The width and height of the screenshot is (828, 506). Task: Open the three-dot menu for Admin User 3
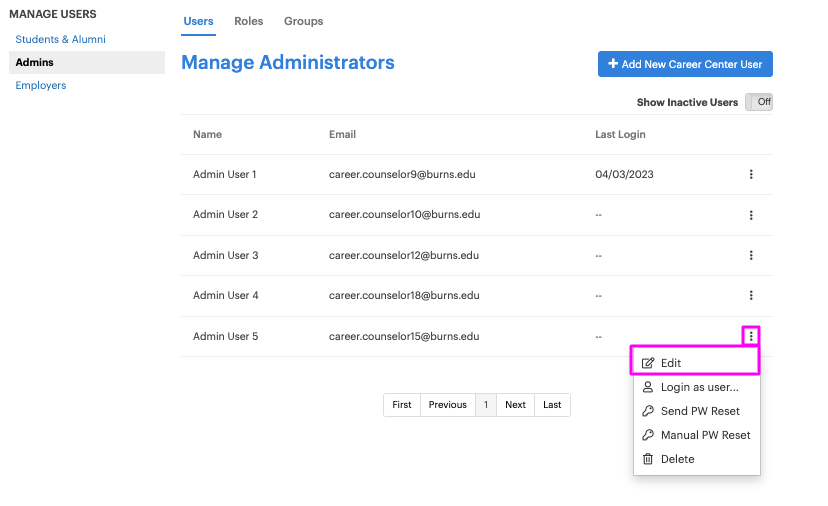[x=751, y=256]
